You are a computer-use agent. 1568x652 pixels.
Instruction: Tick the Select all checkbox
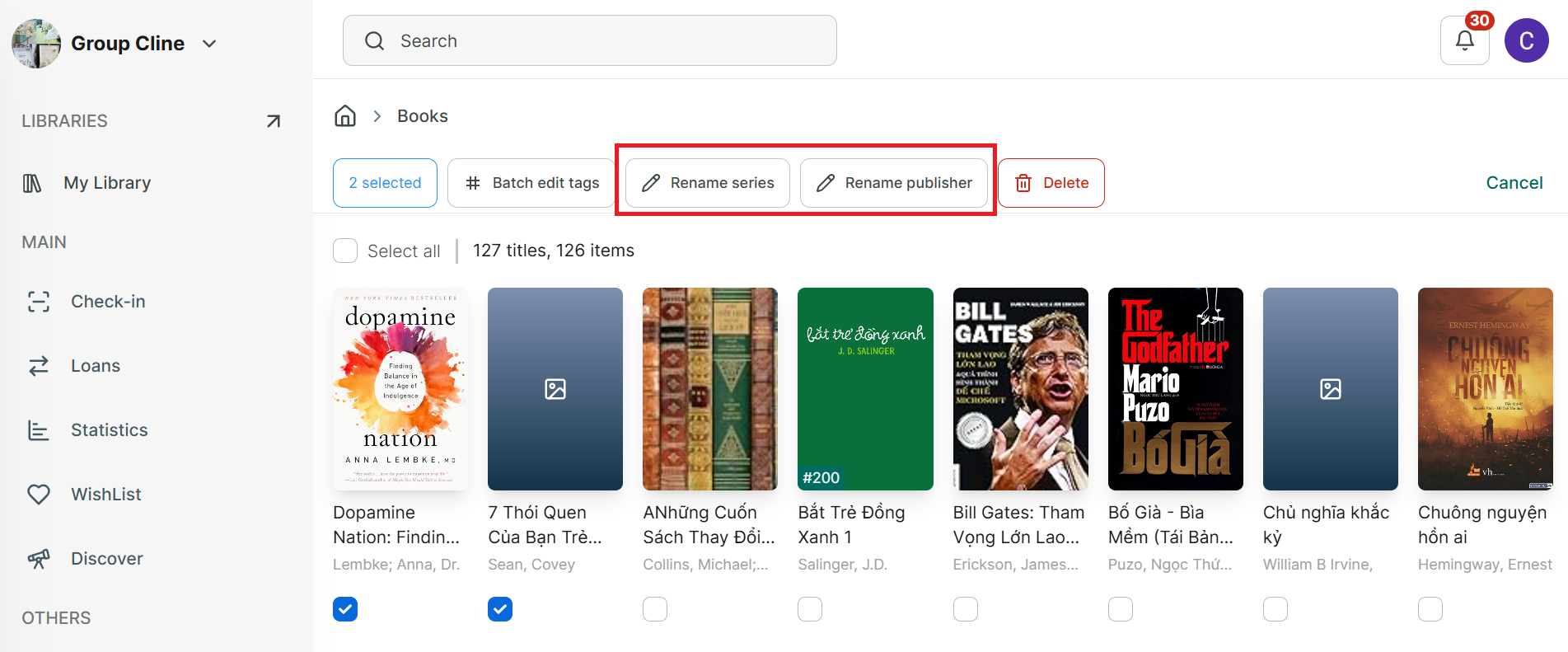(345, 251)
